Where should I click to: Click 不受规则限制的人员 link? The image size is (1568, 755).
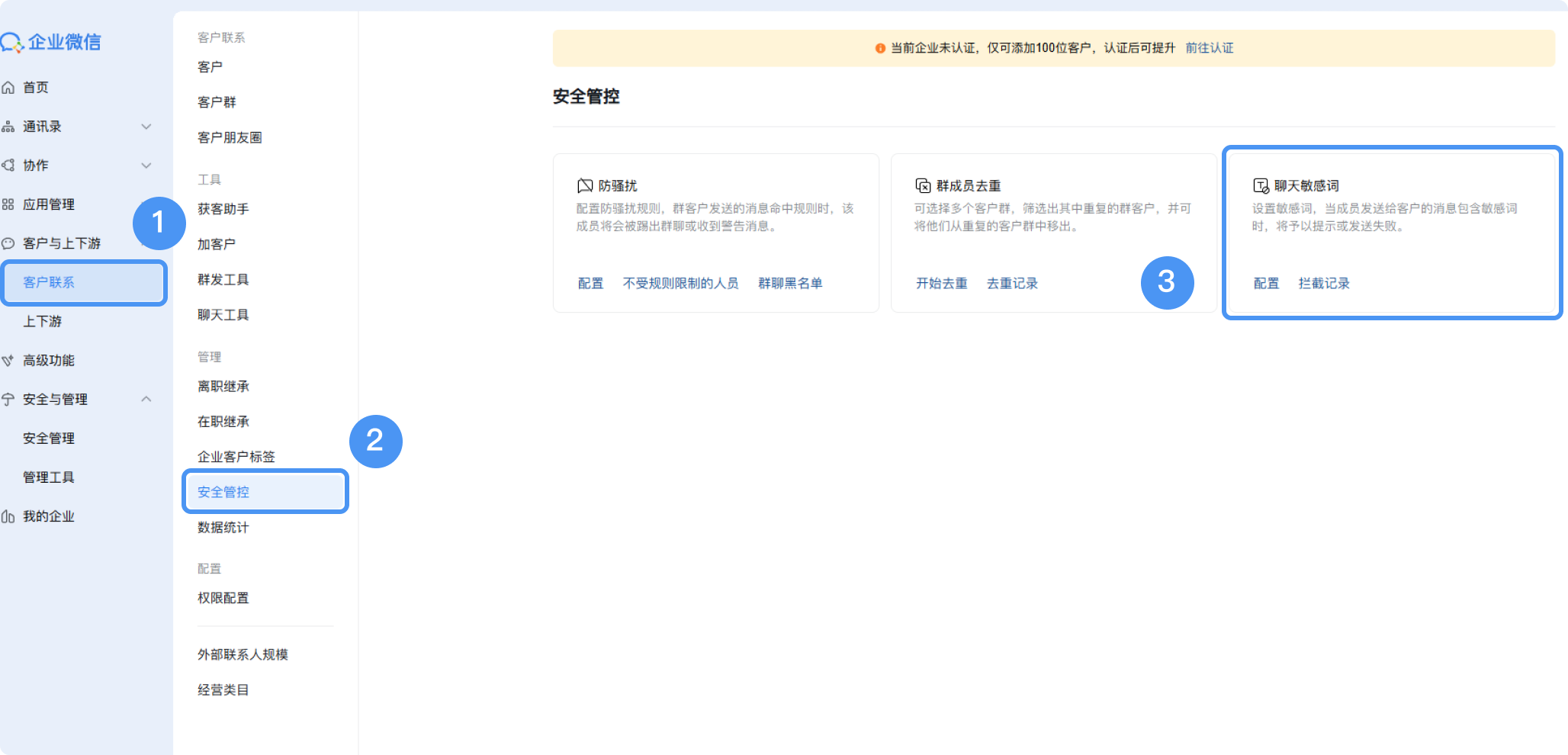681,284
